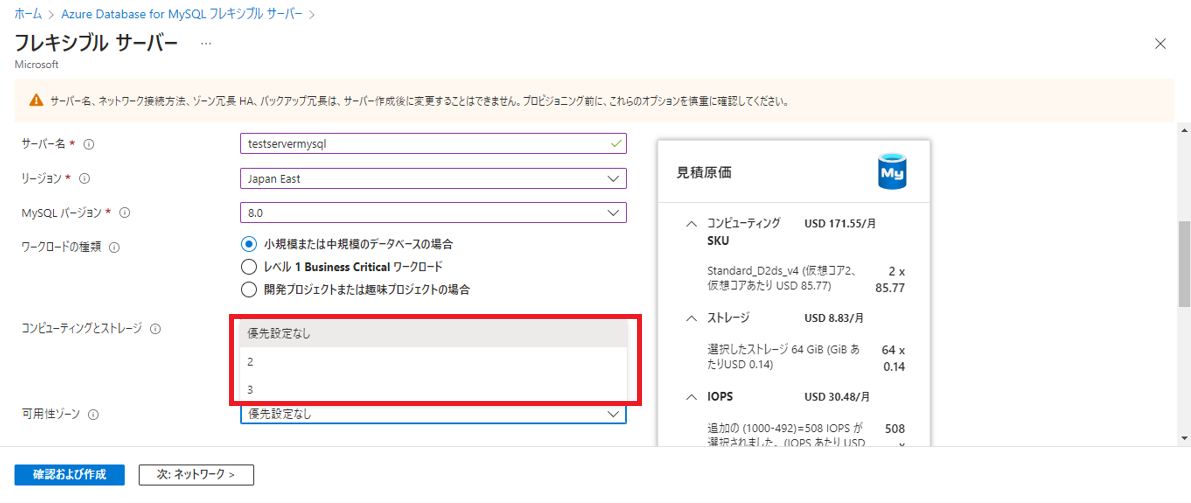Click the page vertical scrollbar thumb

pos(1183,264)
